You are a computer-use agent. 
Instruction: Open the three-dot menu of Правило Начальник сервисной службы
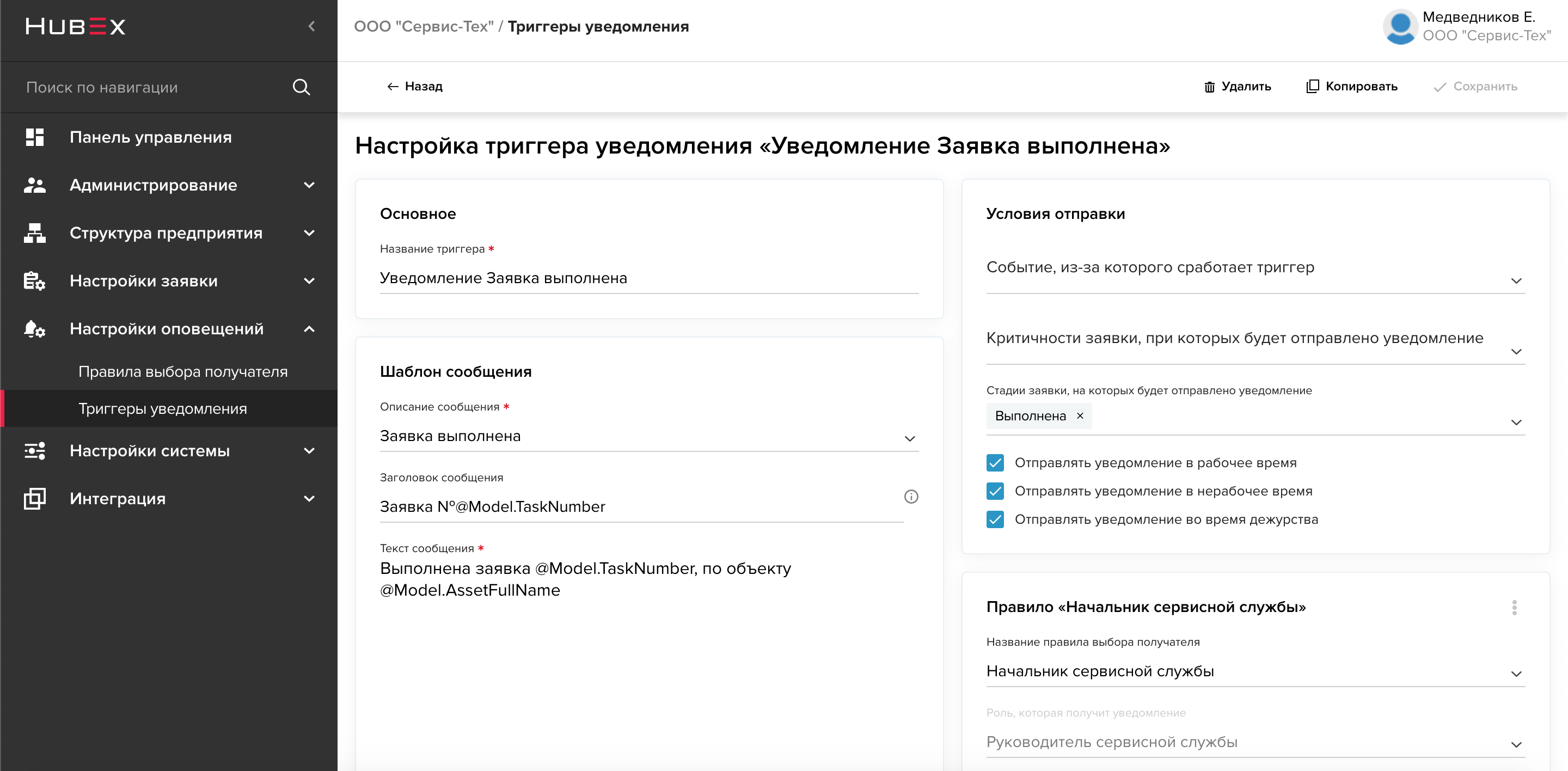[x=1515, y=607]
